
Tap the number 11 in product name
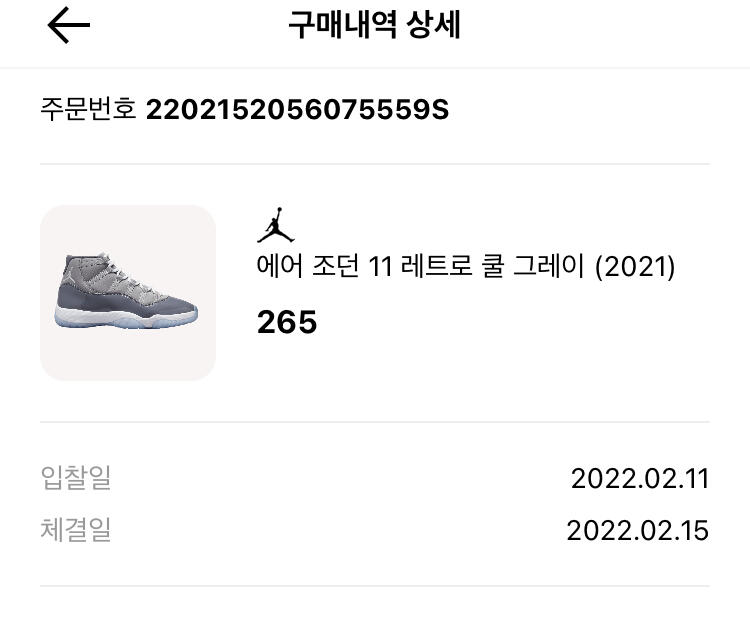(380, 268)
